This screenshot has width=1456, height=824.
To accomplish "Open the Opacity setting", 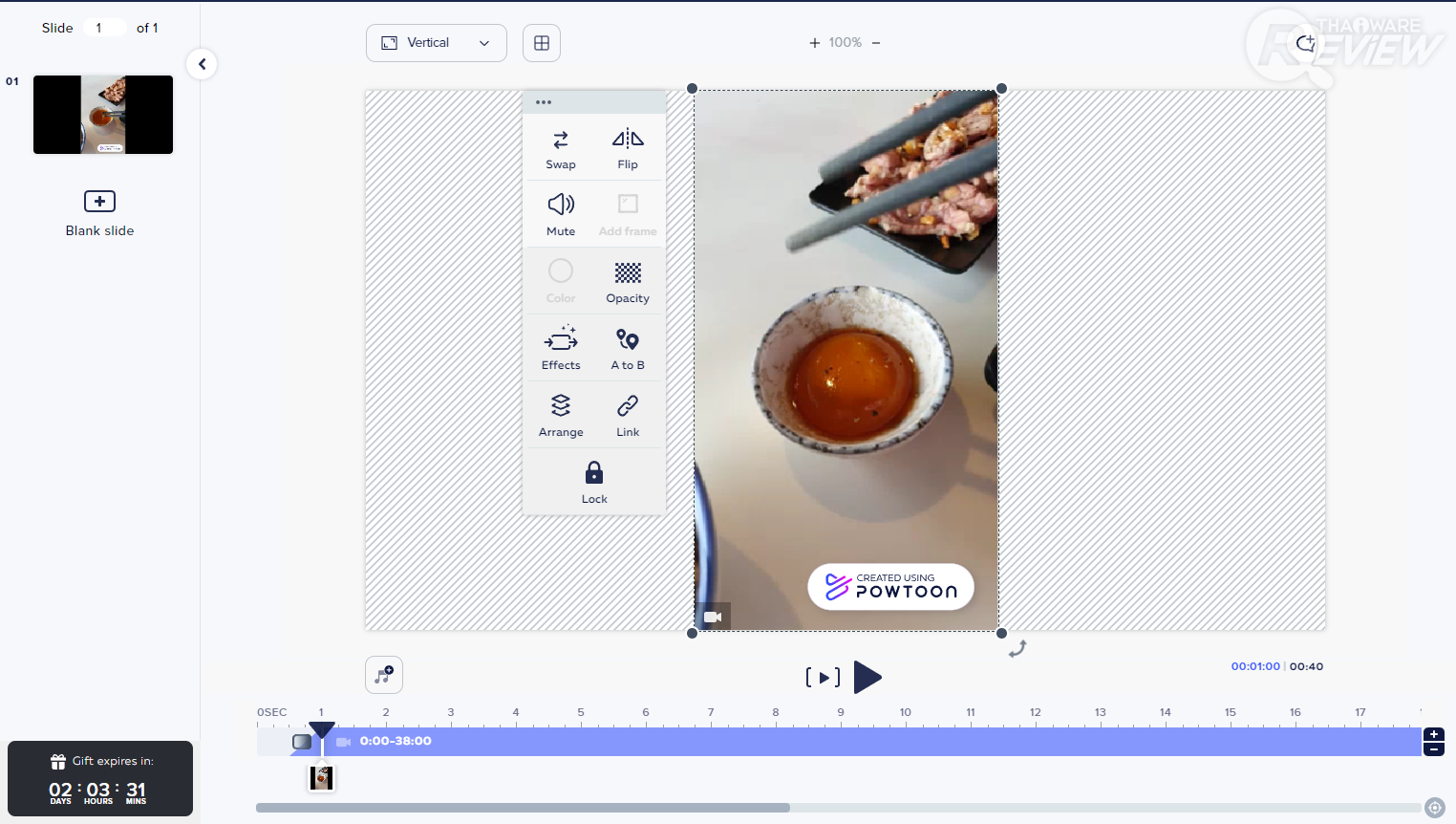I will pyautogui.click(x=628, y=282).
